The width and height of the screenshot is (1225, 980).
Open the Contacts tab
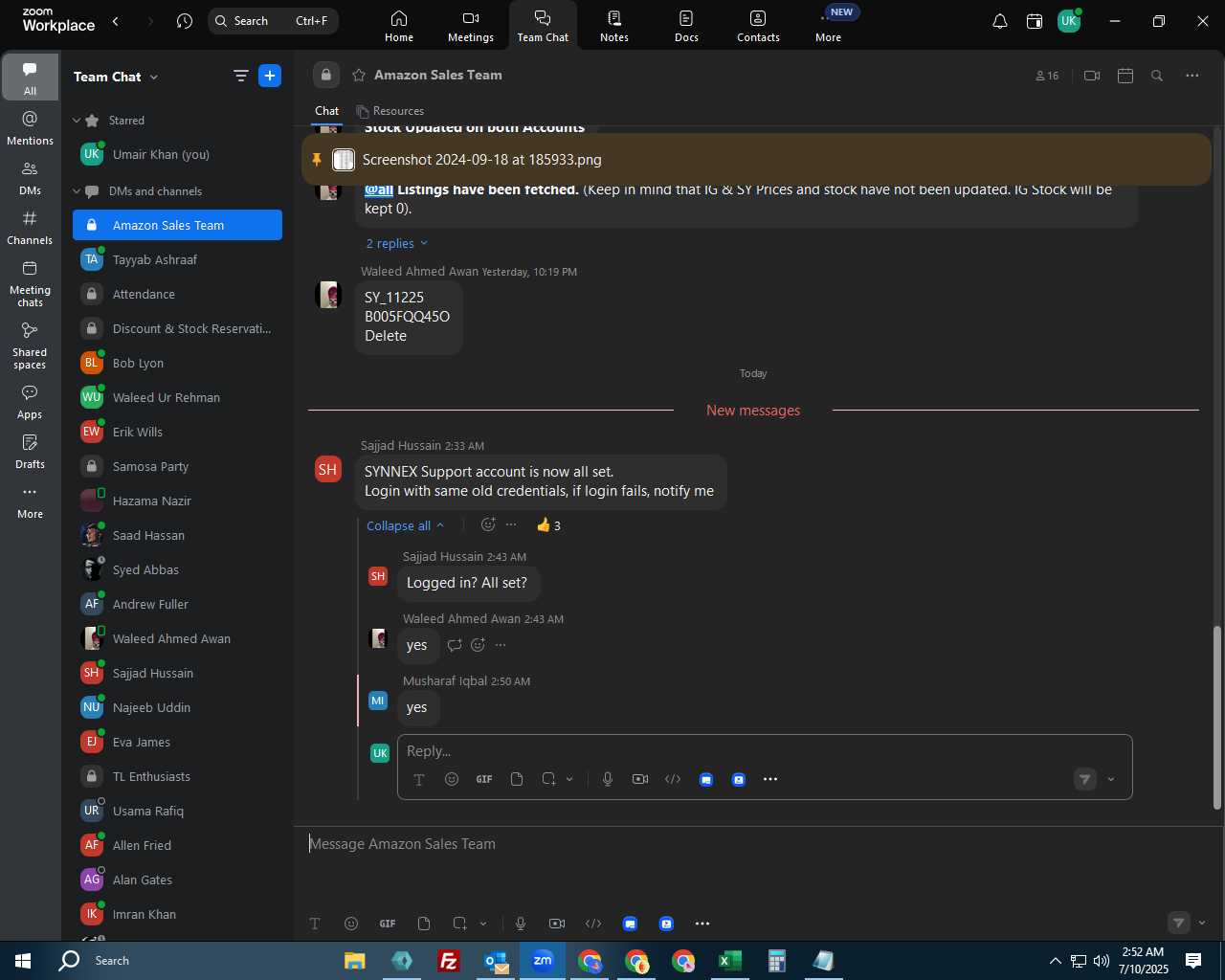click(758, 26)
